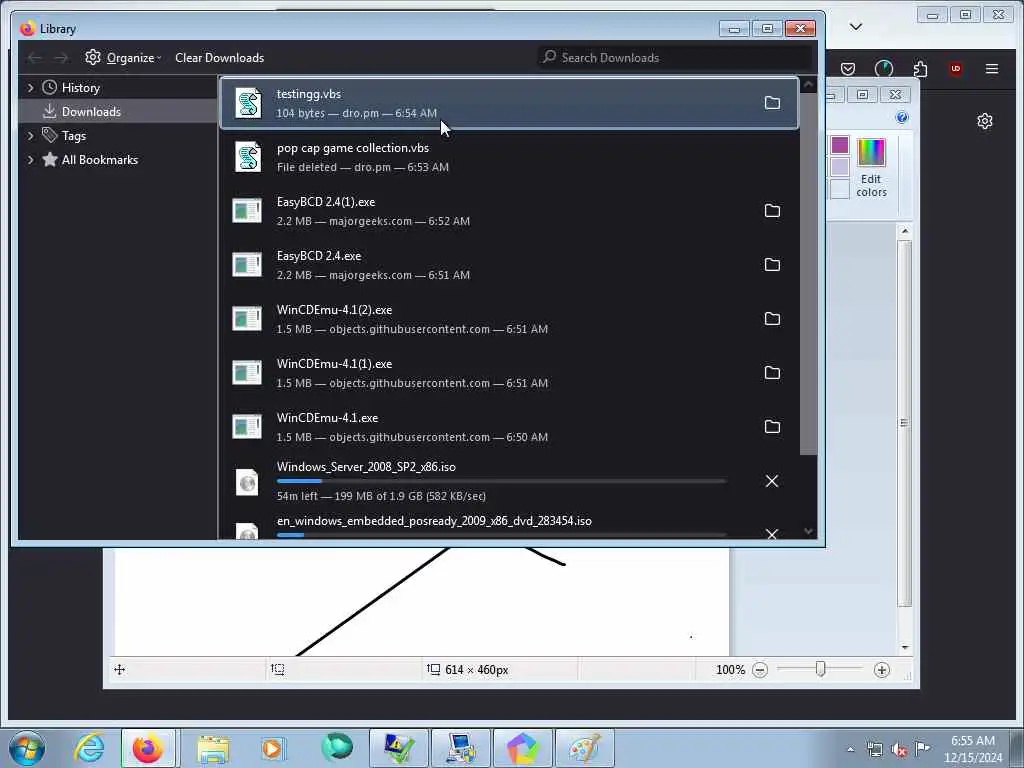1024x768 pixels.
Task: Select the EasyBCD 2.4.exe download entry
Action: 509,265
